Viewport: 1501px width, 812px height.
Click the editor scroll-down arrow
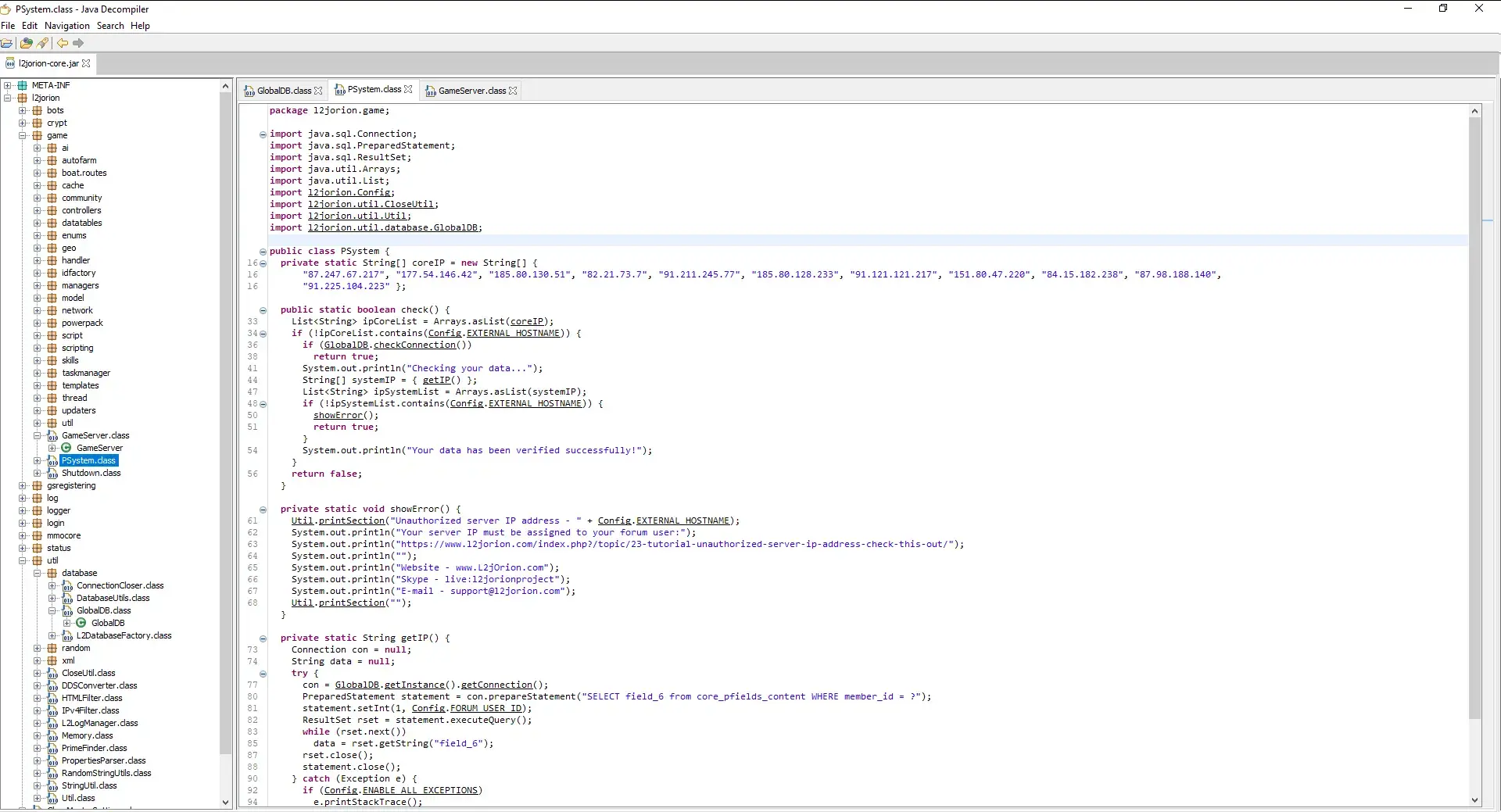click(x=1474, y=799)
